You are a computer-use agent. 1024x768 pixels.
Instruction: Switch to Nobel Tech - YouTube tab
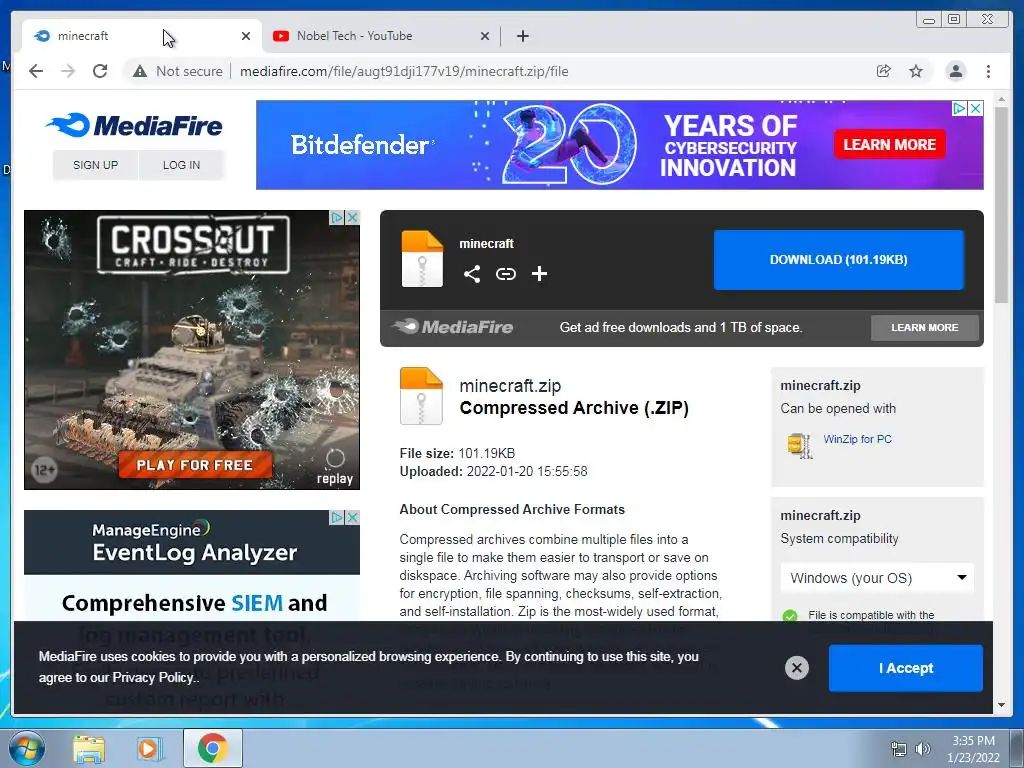381,36
